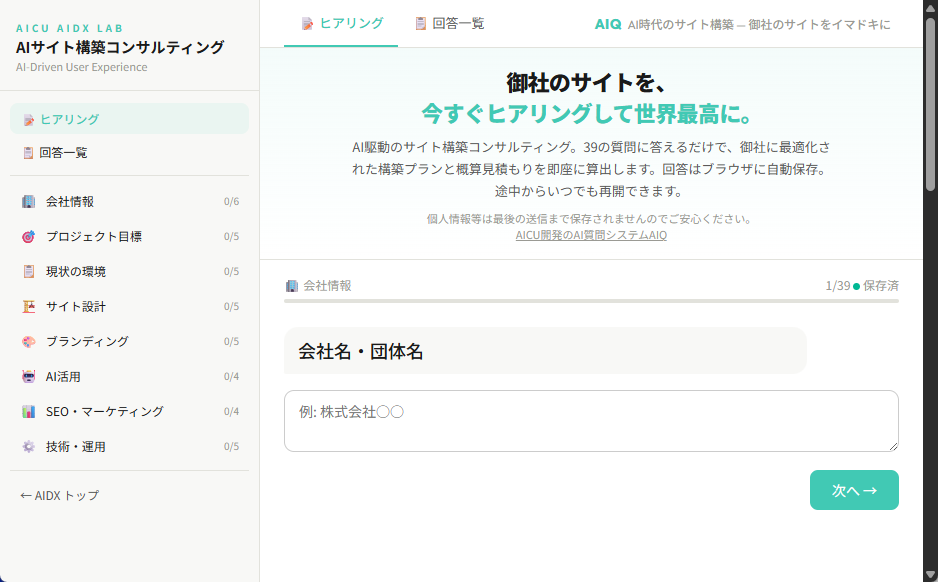The height and width of the screenshot is (582, 938).
Task: Click the ヒアリング pen icon in sidebar
Action: tap(30, 117)
